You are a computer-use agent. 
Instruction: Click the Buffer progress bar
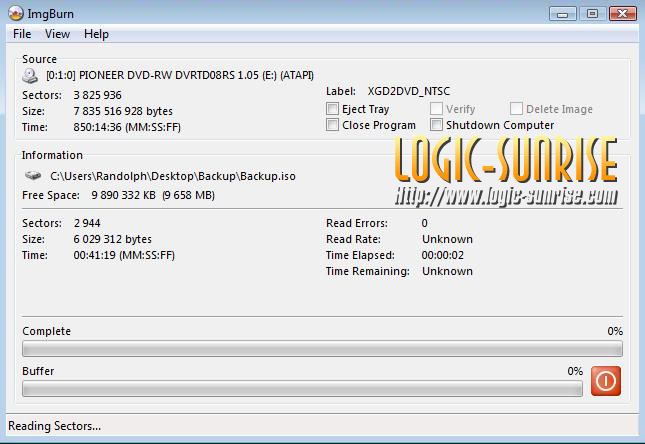[x=302, y=388]
